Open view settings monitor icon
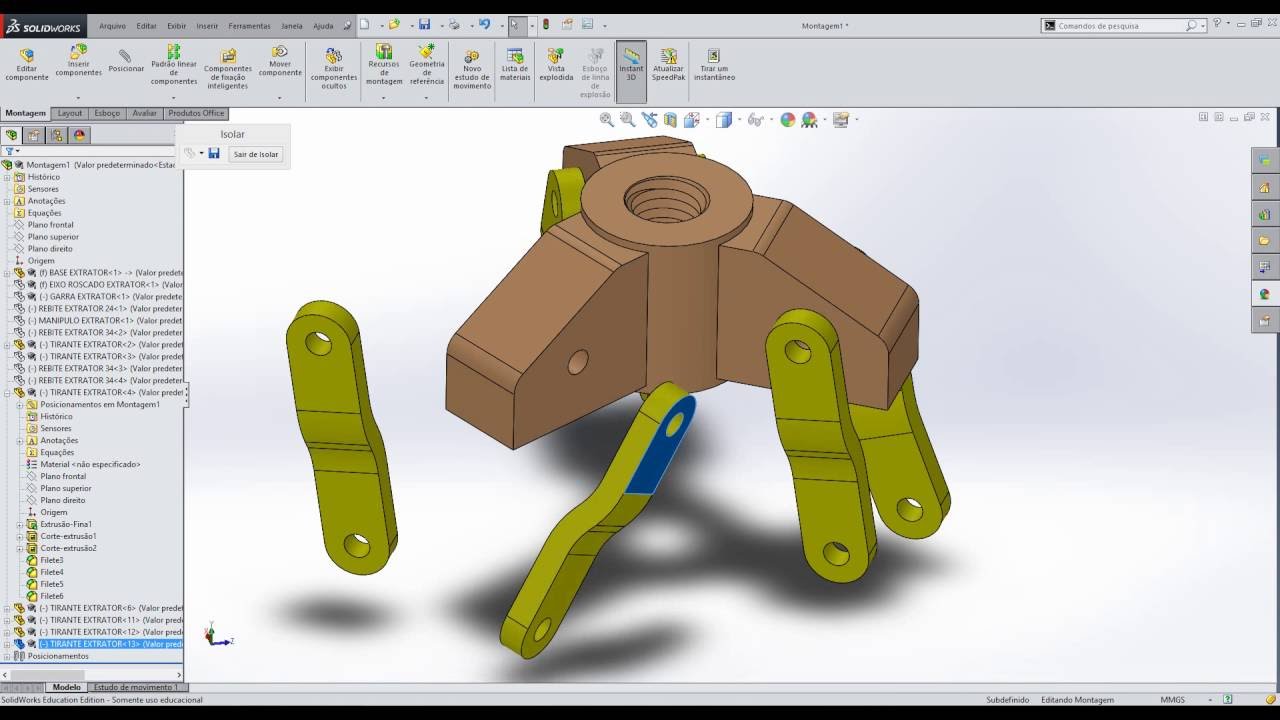 coord(841,120)
